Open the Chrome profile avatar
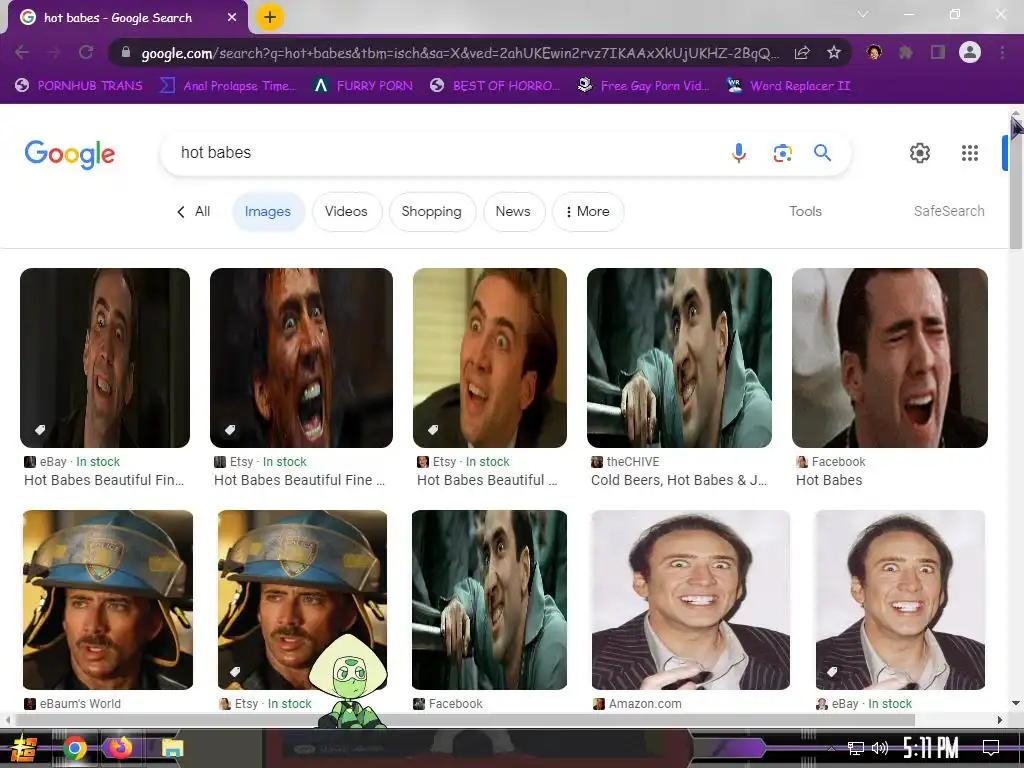The image size is (1024, 768). coord(970,52)
